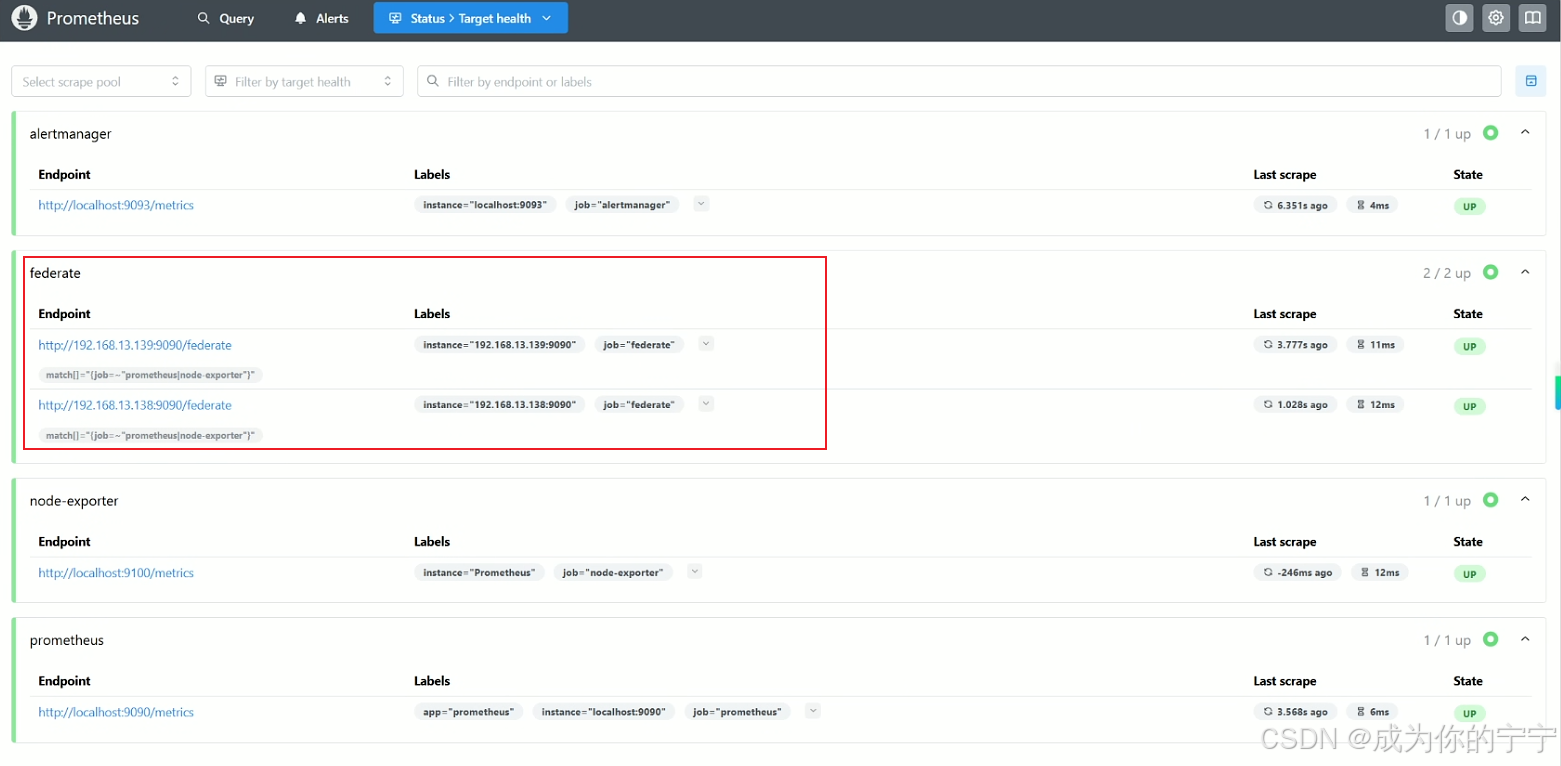Toggle the dark/light theme icon

(1459, 18)
